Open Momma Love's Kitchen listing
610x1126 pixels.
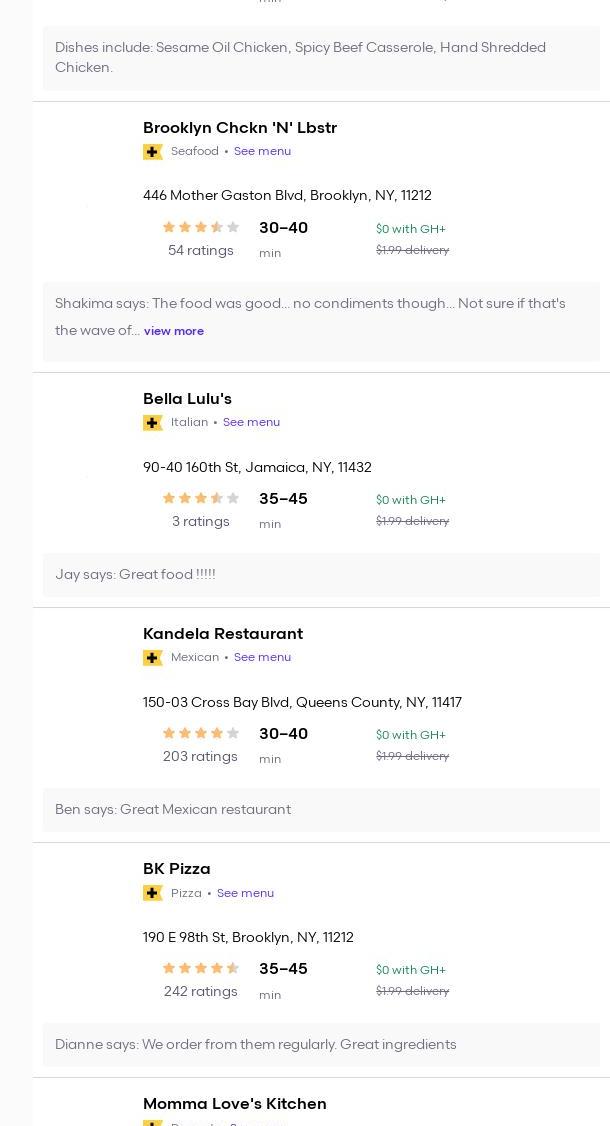235,1104
